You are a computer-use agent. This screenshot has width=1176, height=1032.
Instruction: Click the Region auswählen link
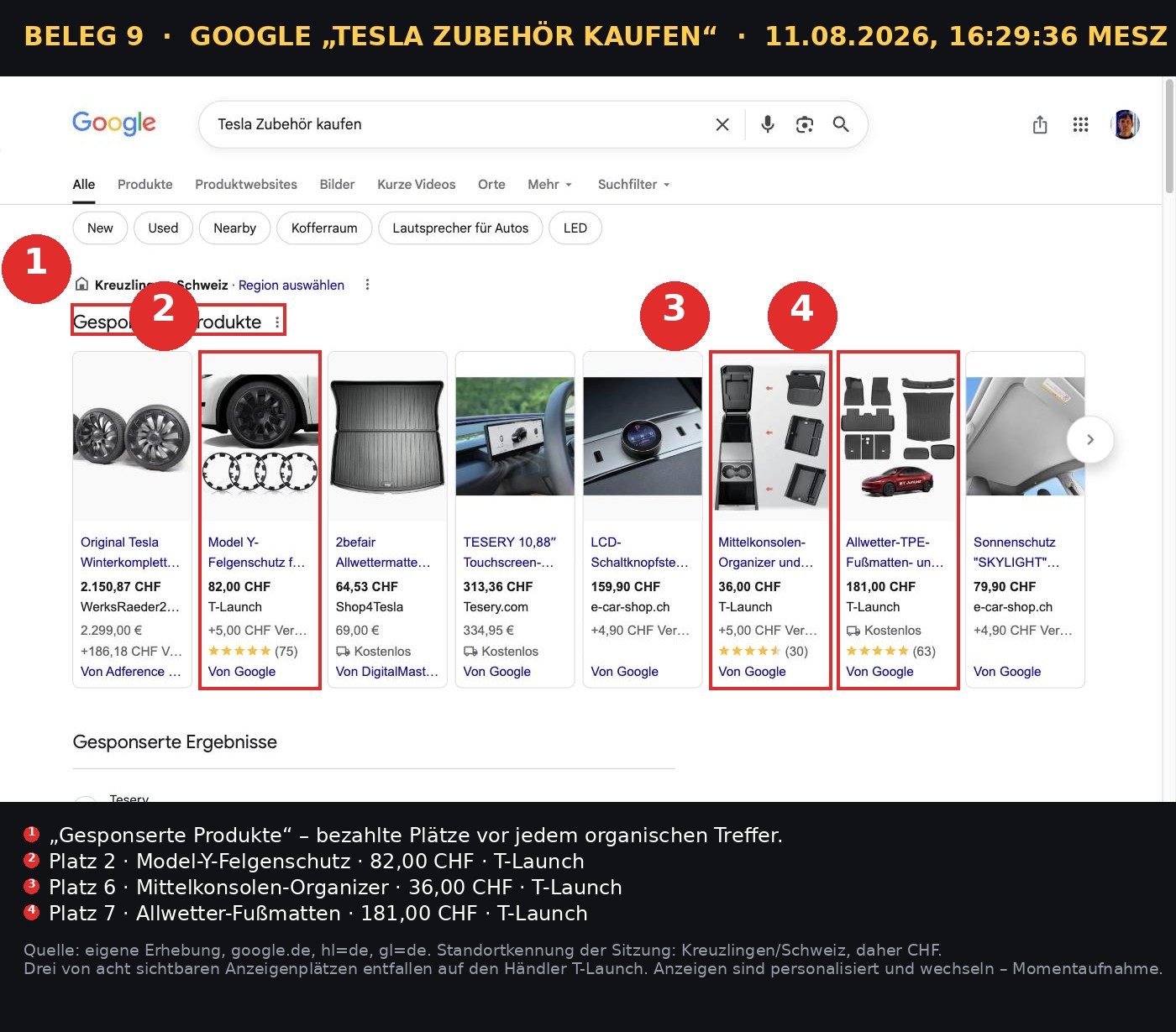[291, 286]
